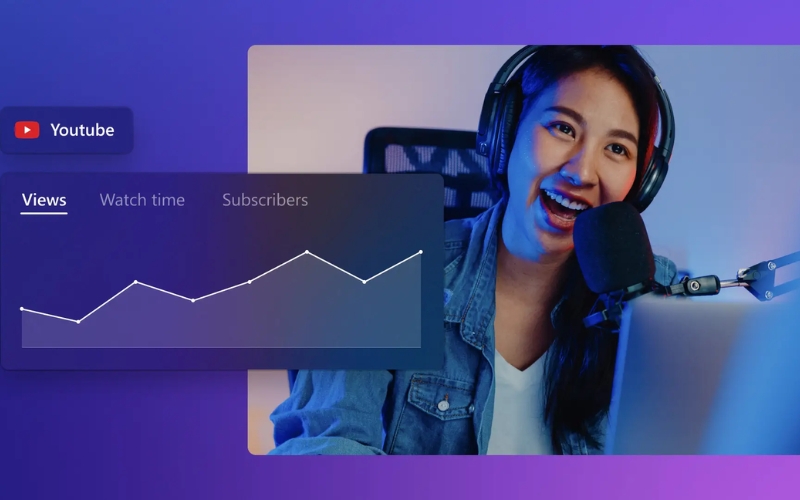Switch to the Watch time tab
The image size is (800, 500).
click(x=142, y=200)
